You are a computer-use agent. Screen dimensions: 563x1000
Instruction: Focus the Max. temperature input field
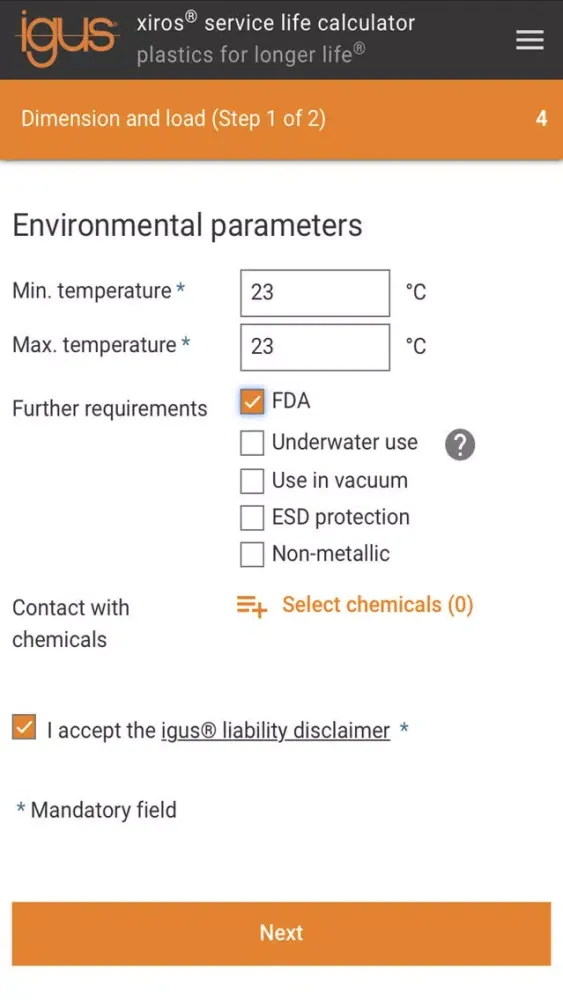tap(315, 347)
